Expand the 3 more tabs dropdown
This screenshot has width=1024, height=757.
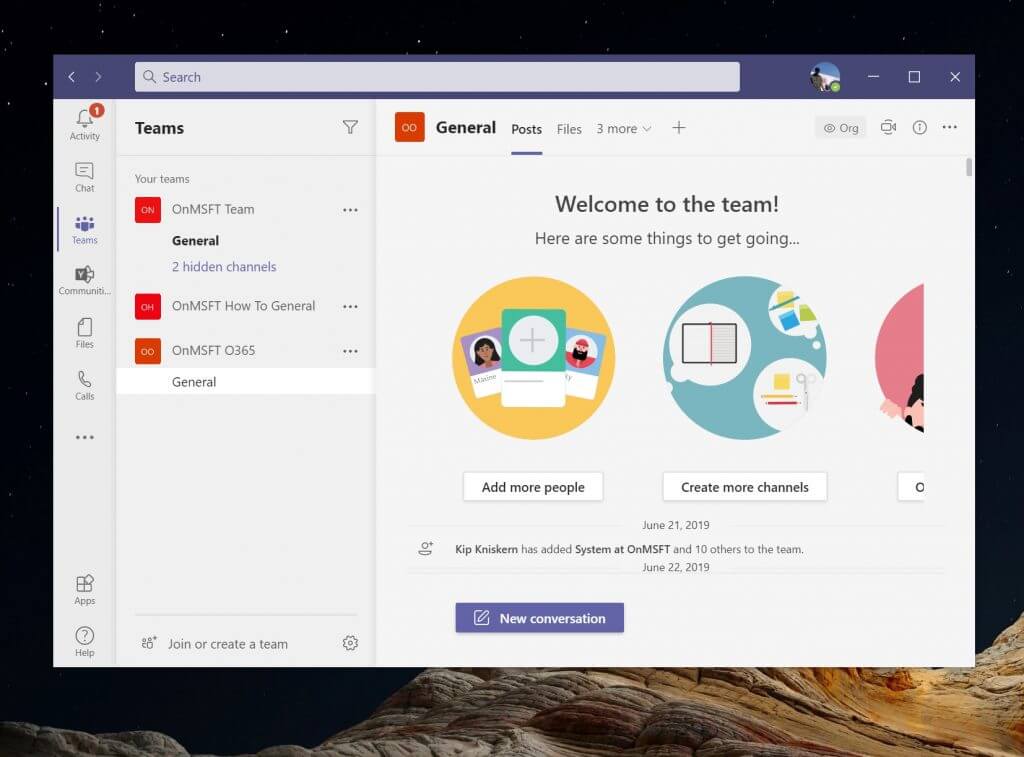tap(624, 129)
